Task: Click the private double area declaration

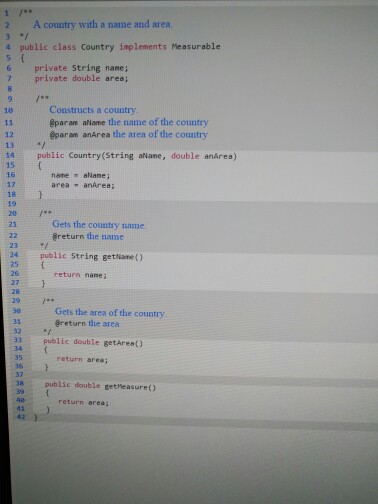Action: [81, 79]
